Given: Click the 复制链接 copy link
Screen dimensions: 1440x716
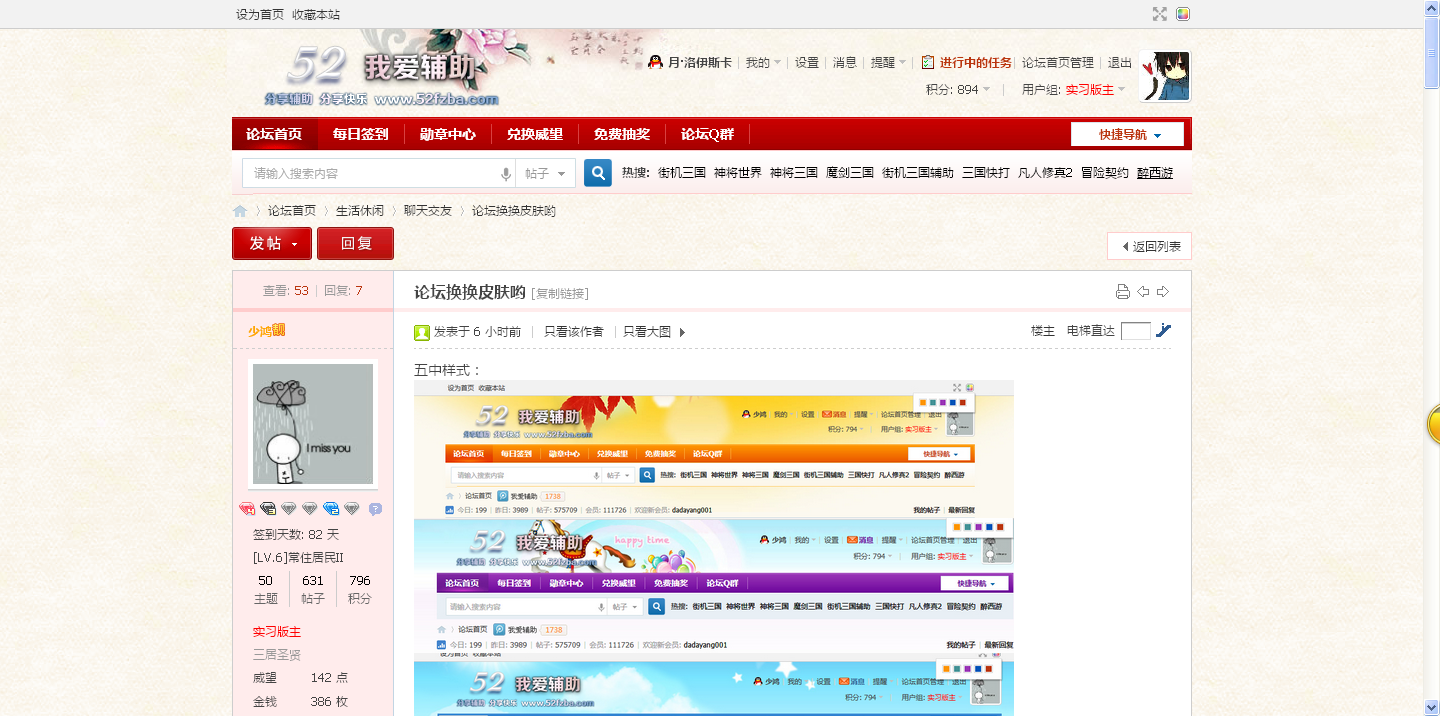Looking at the screenshot, I should [562, 293].
